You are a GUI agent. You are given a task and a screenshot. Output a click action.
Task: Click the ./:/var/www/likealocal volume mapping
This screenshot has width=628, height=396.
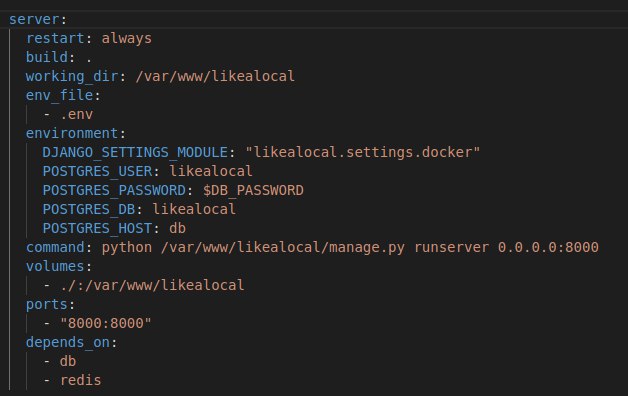tap(152, 285)
